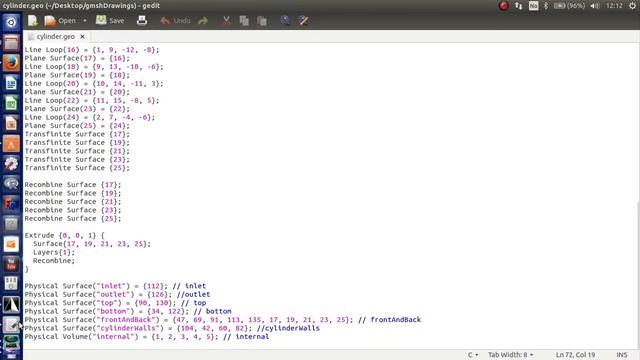This screenshot has width=640, height=360.
Task: Click the Physical Surface("outlet") line
Action: [117, 295]
